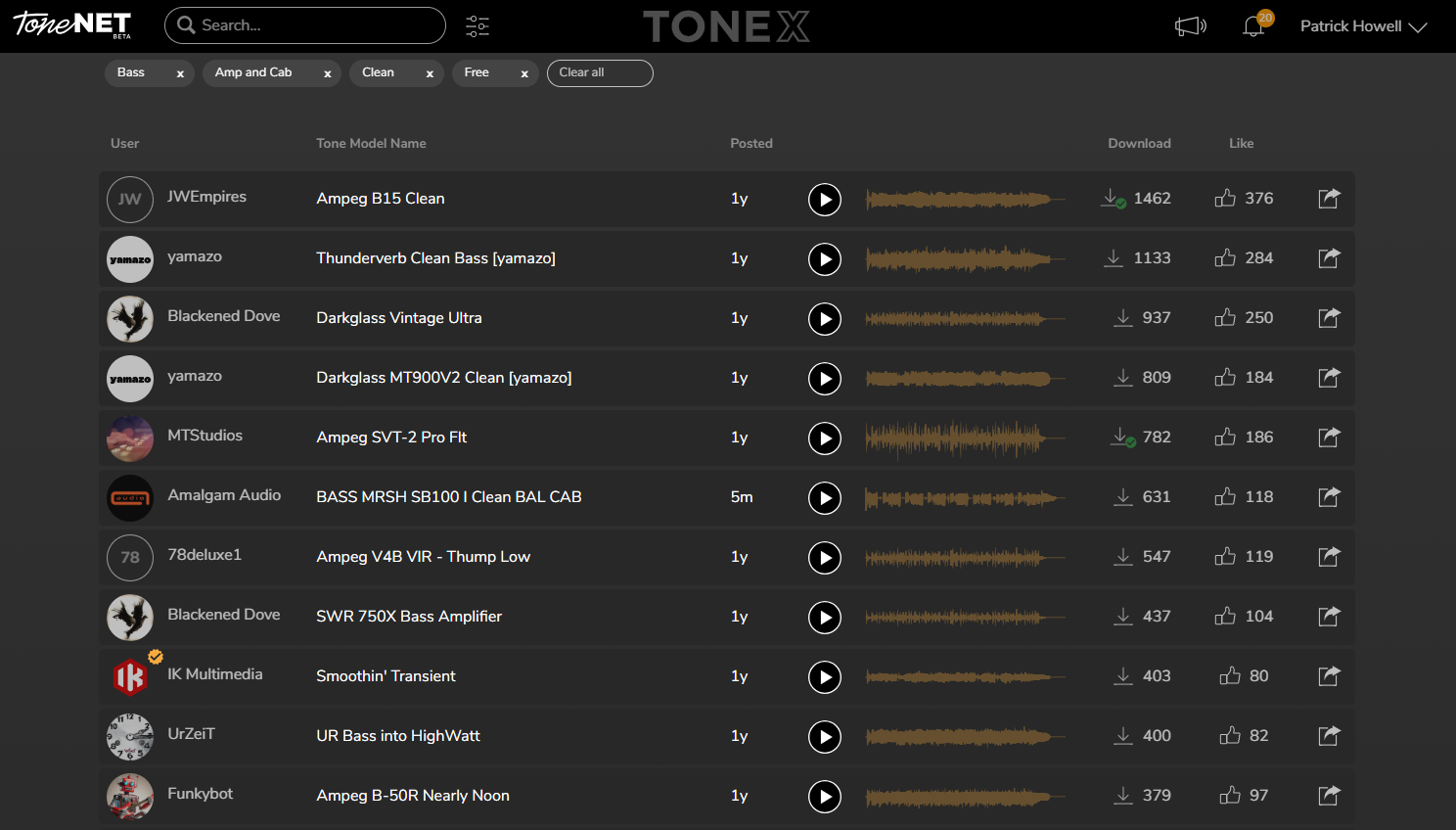
Task: Seek in Ampeg B15 Clean waveform
Action: [965, 200]
